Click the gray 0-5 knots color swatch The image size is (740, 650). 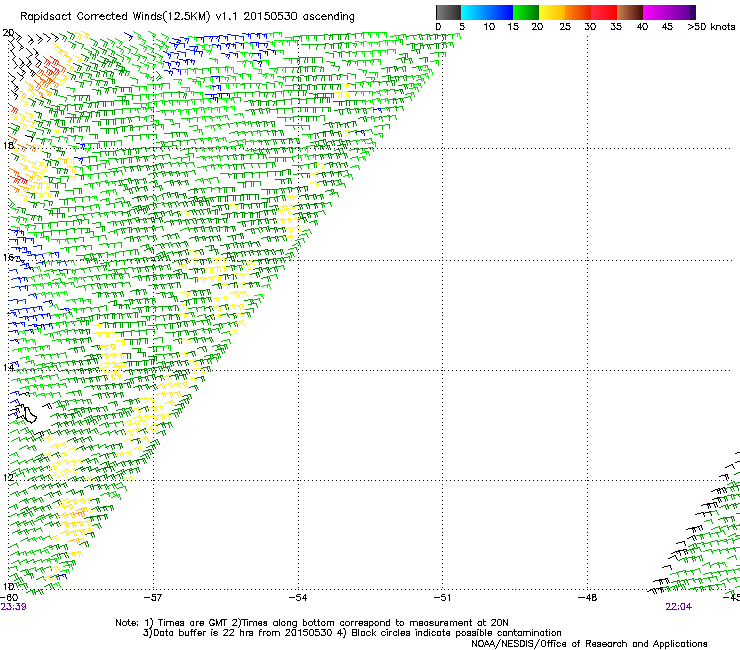448,12
